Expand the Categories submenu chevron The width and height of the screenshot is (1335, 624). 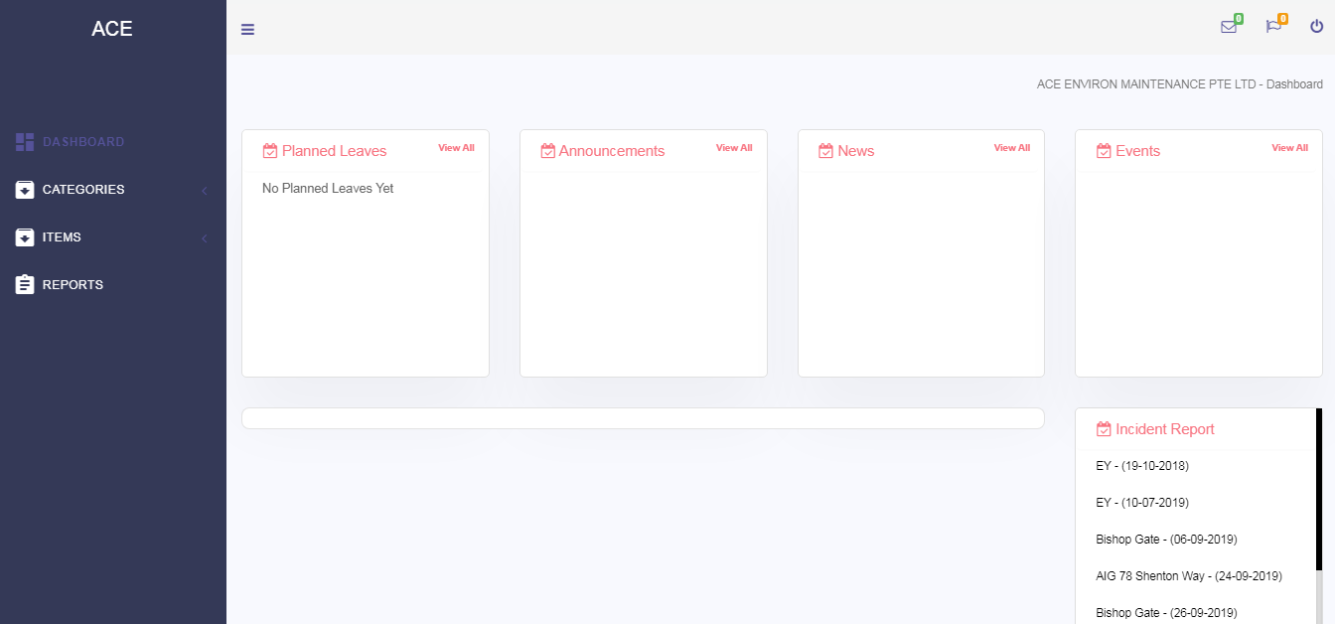click(204, 190)
